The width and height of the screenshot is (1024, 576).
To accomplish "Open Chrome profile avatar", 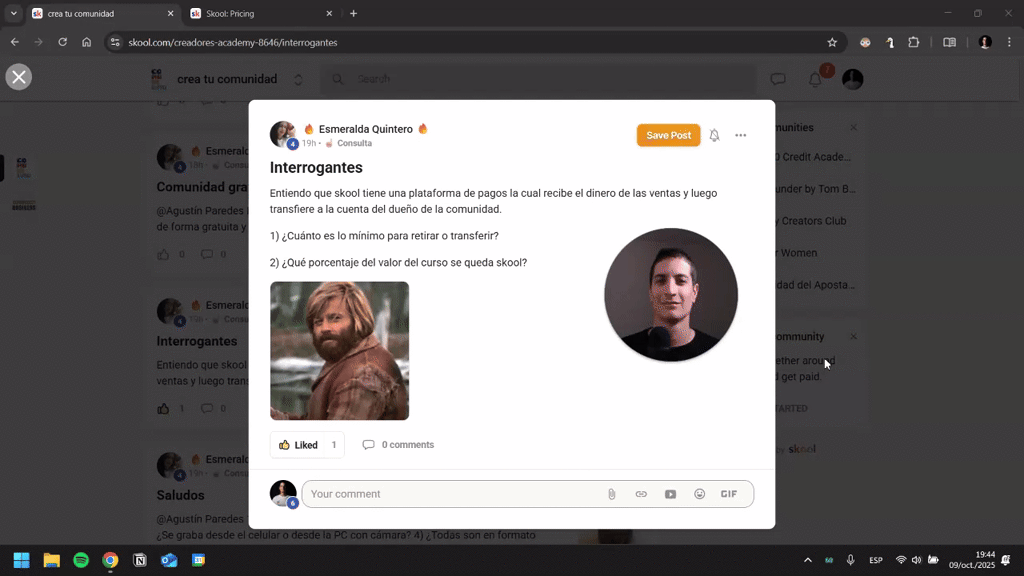I will point(985,42).
